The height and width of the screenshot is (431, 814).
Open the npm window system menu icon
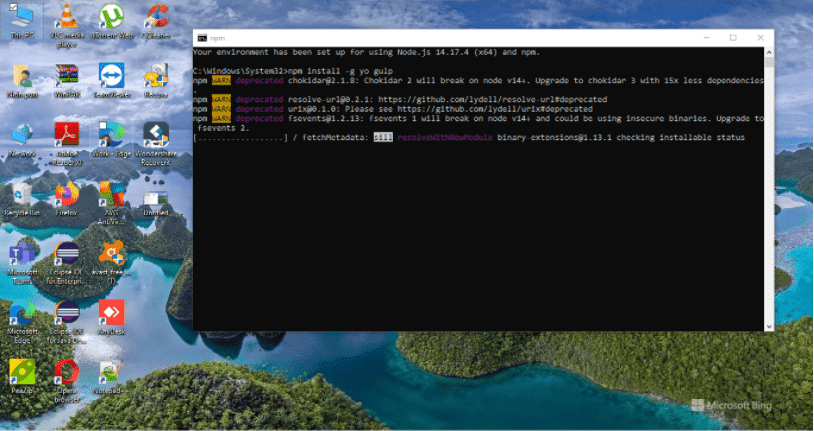[200, 38]
